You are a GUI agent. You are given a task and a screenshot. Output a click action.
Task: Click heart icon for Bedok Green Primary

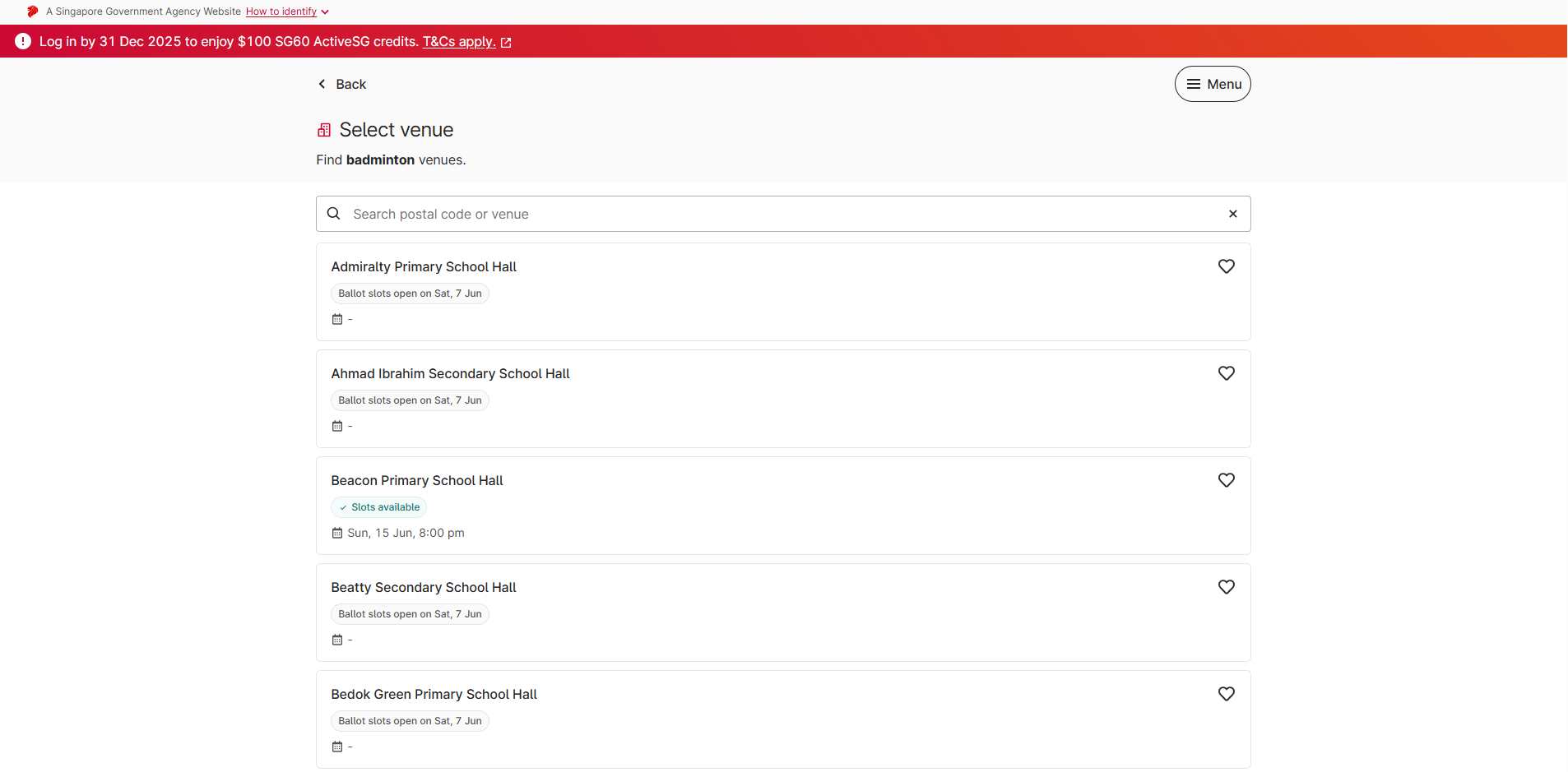click(1226, 694)
